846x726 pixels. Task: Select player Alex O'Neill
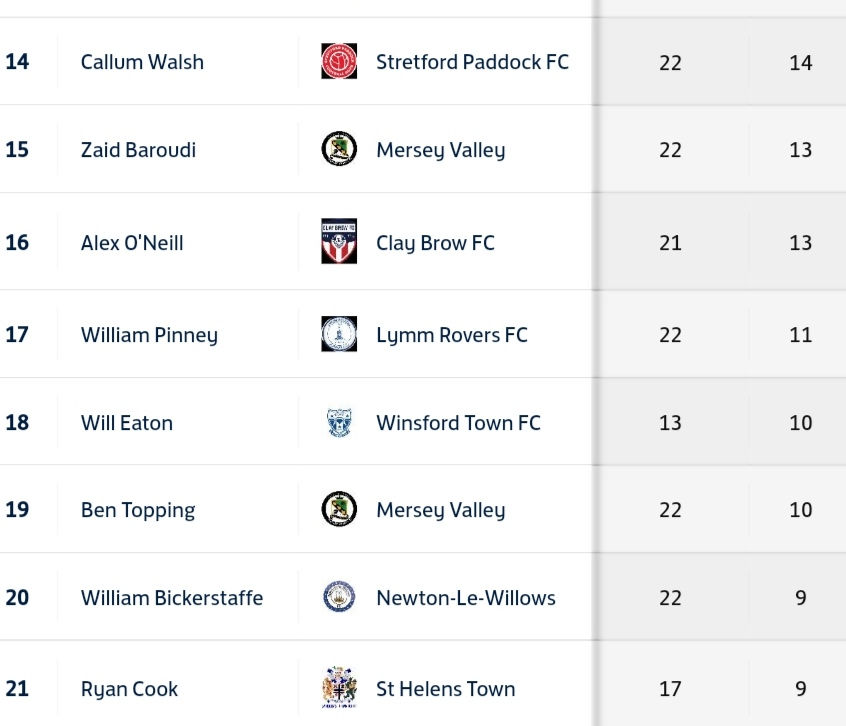point(132,243)
